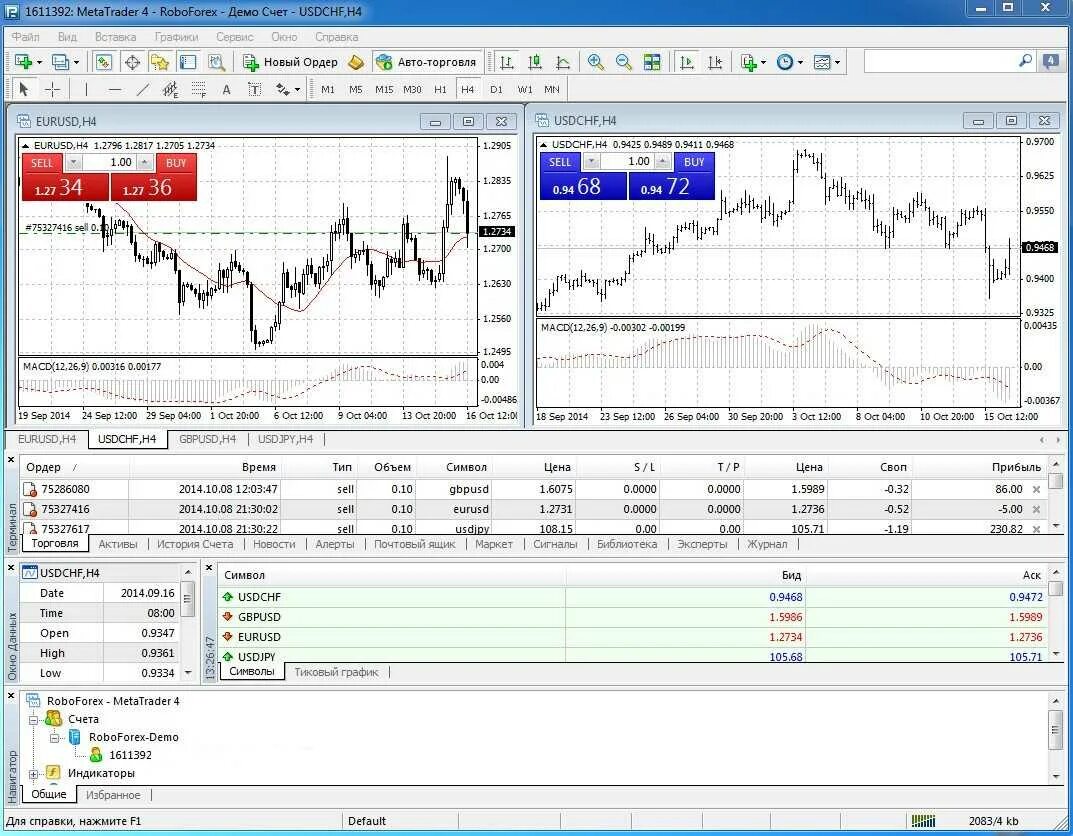This screenshot has width=1073, height=836.
Task: Switch timeframe to H1
Action: tap(440, 89)
